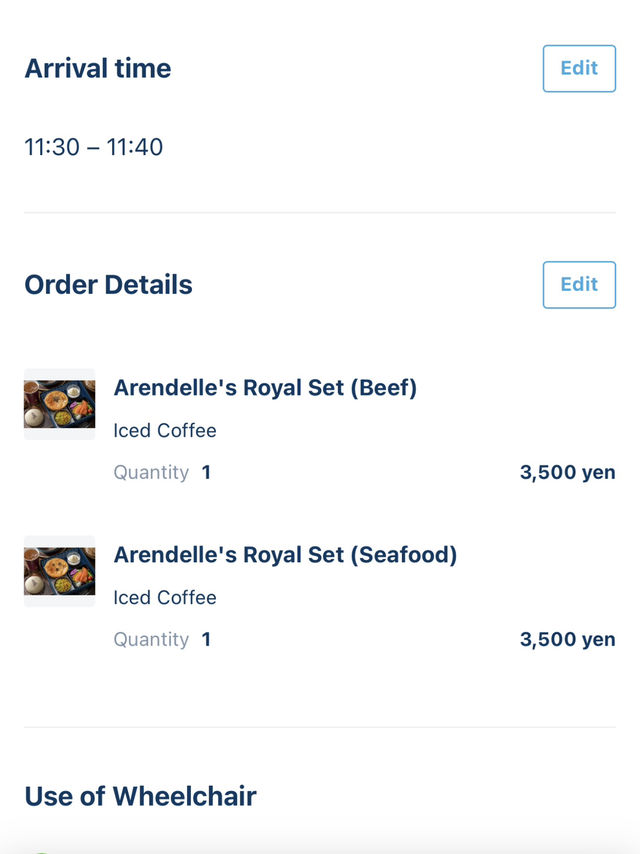Click the Beef set 3,500 yen price

click(x=568, y=472)
